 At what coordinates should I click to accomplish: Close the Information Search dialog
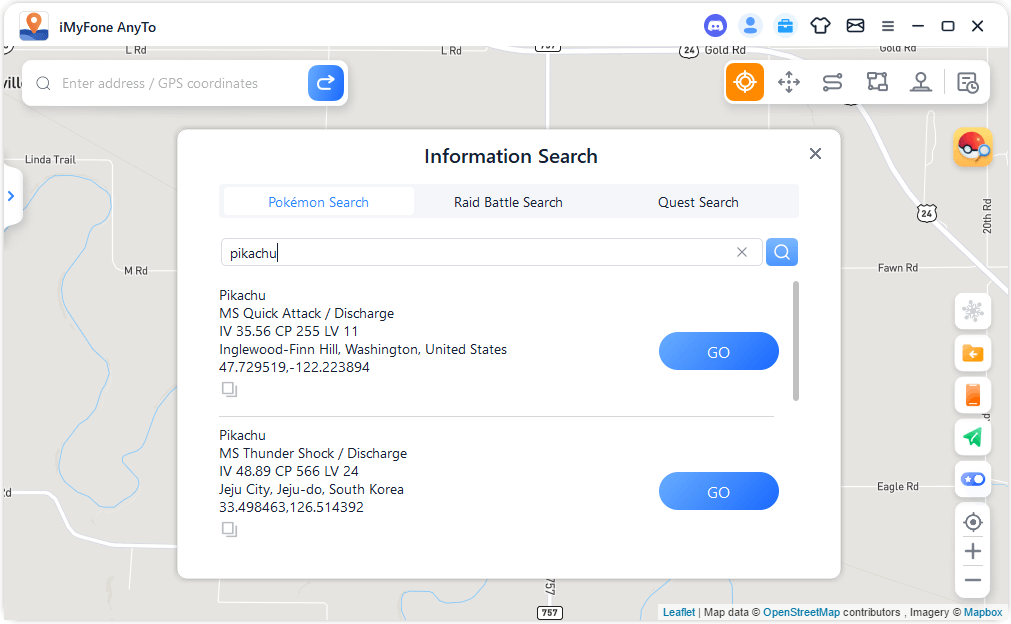pyautogui.click(x=815, y=153)
